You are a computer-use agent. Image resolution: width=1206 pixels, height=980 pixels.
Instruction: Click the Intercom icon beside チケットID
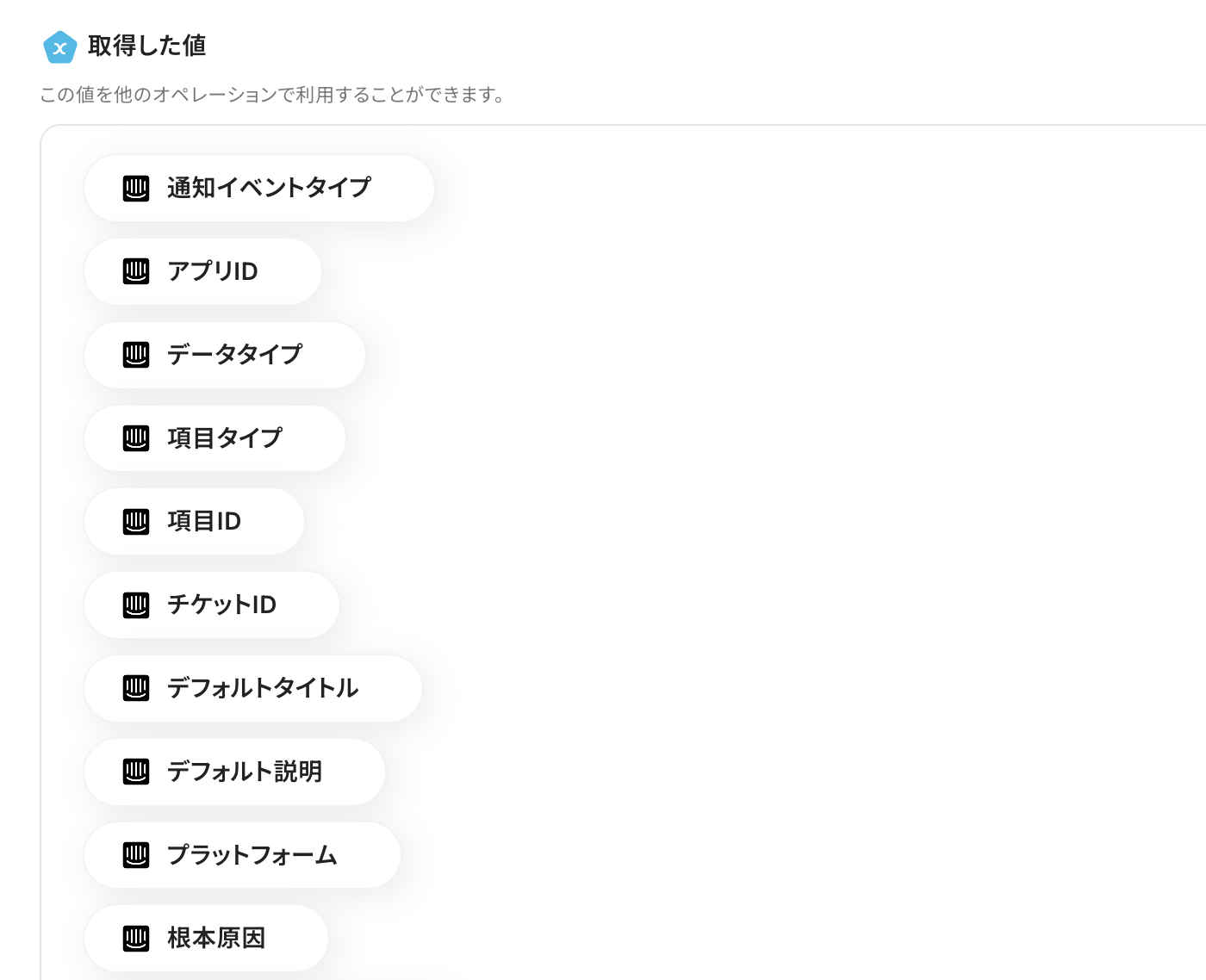tap(136, 605)
